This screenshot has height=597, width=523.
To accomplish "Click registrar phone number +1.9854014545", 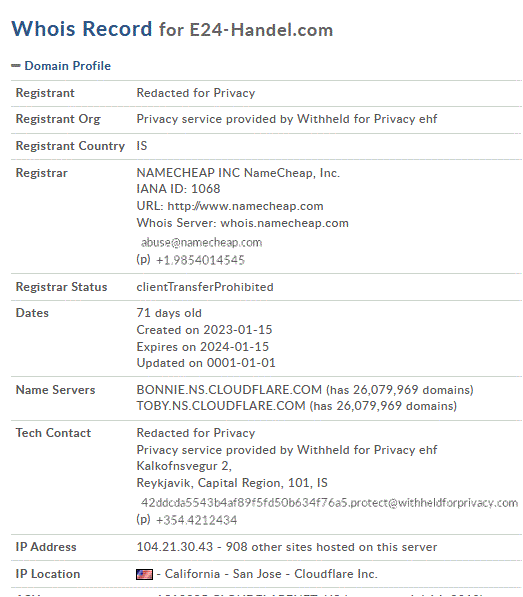I will 200,260.
